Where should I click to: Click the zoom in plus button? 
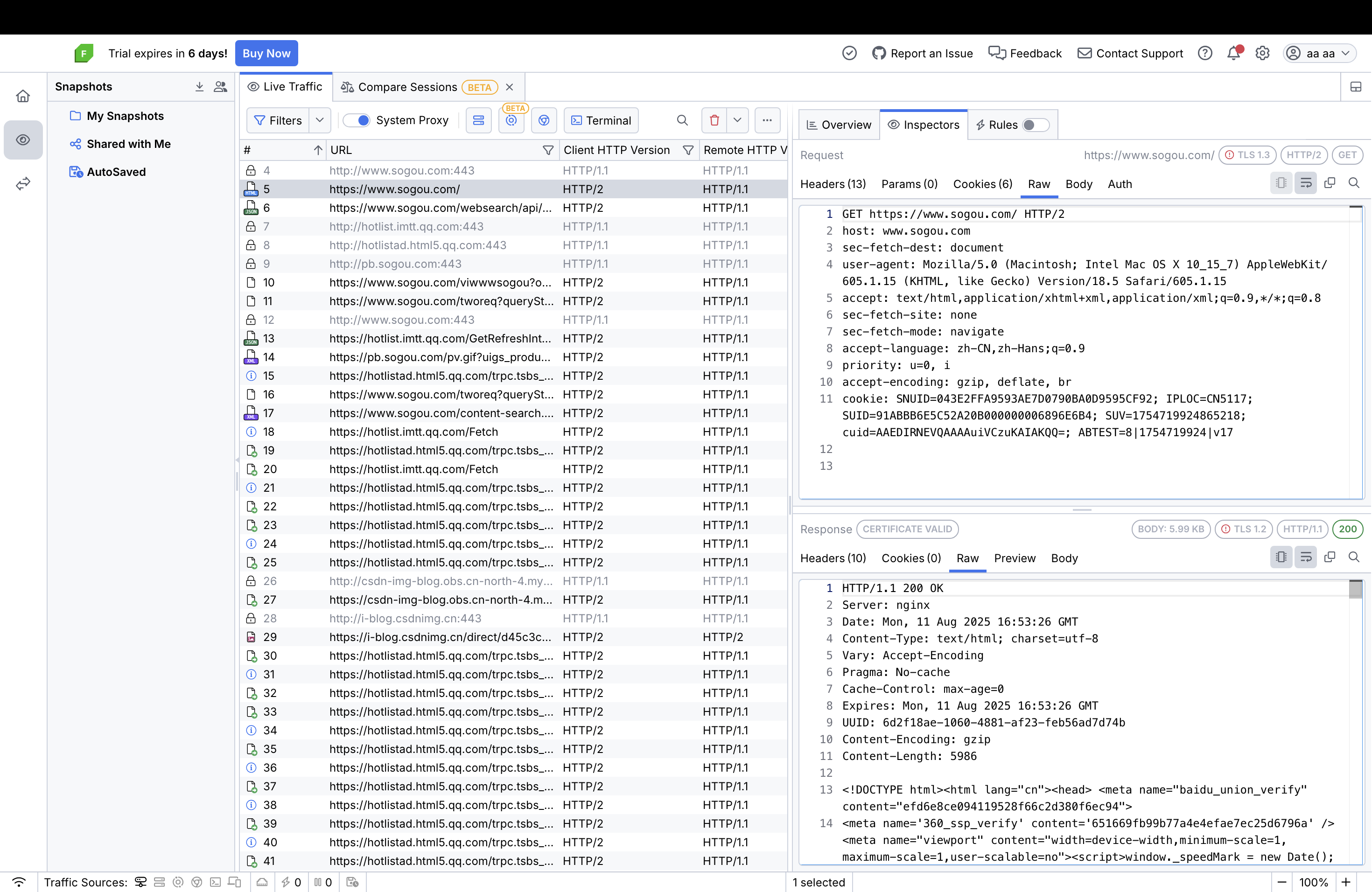coord(1345,882)
